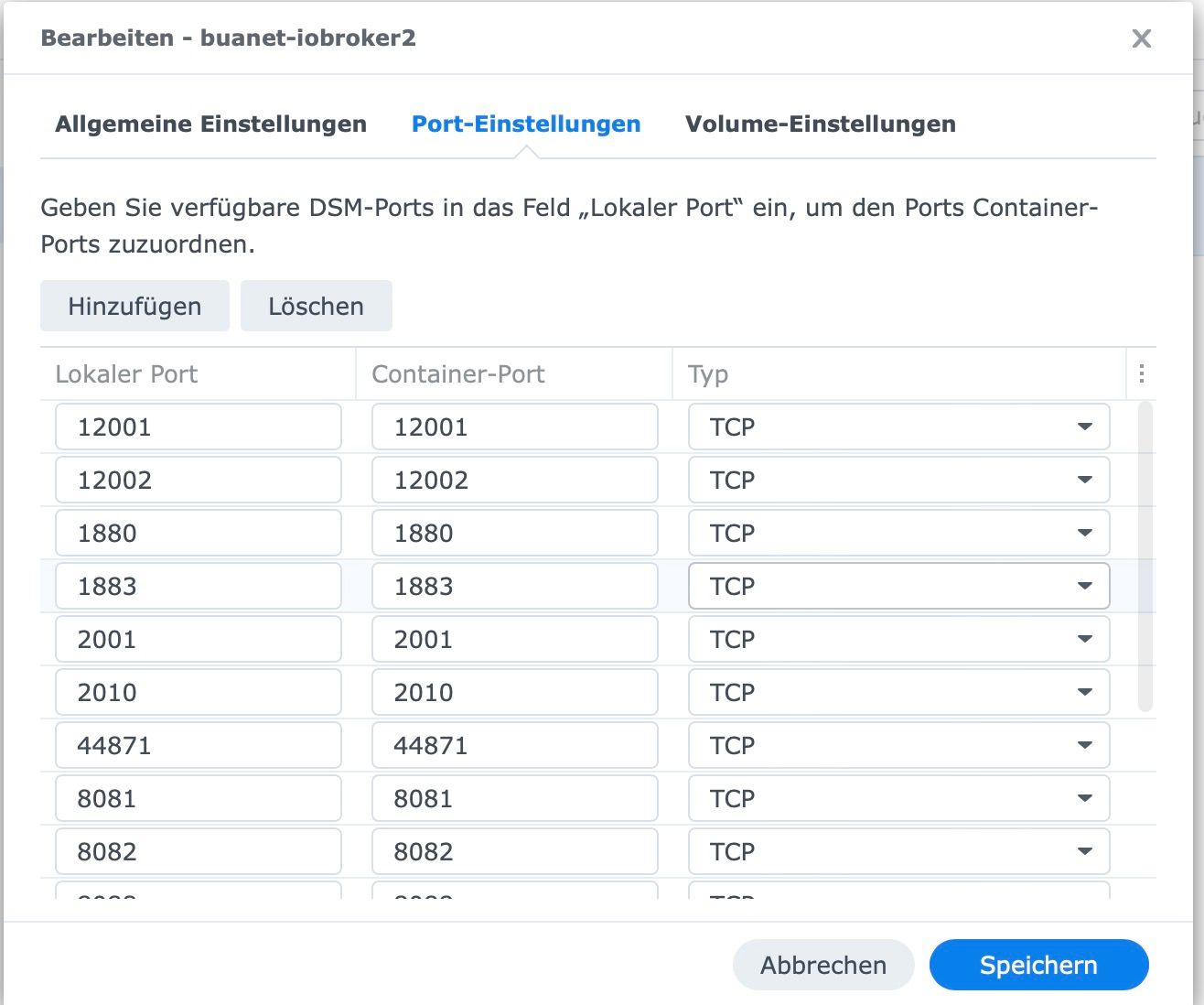
Task: Save settings with Speichern button
Action: coord(1038,965)
